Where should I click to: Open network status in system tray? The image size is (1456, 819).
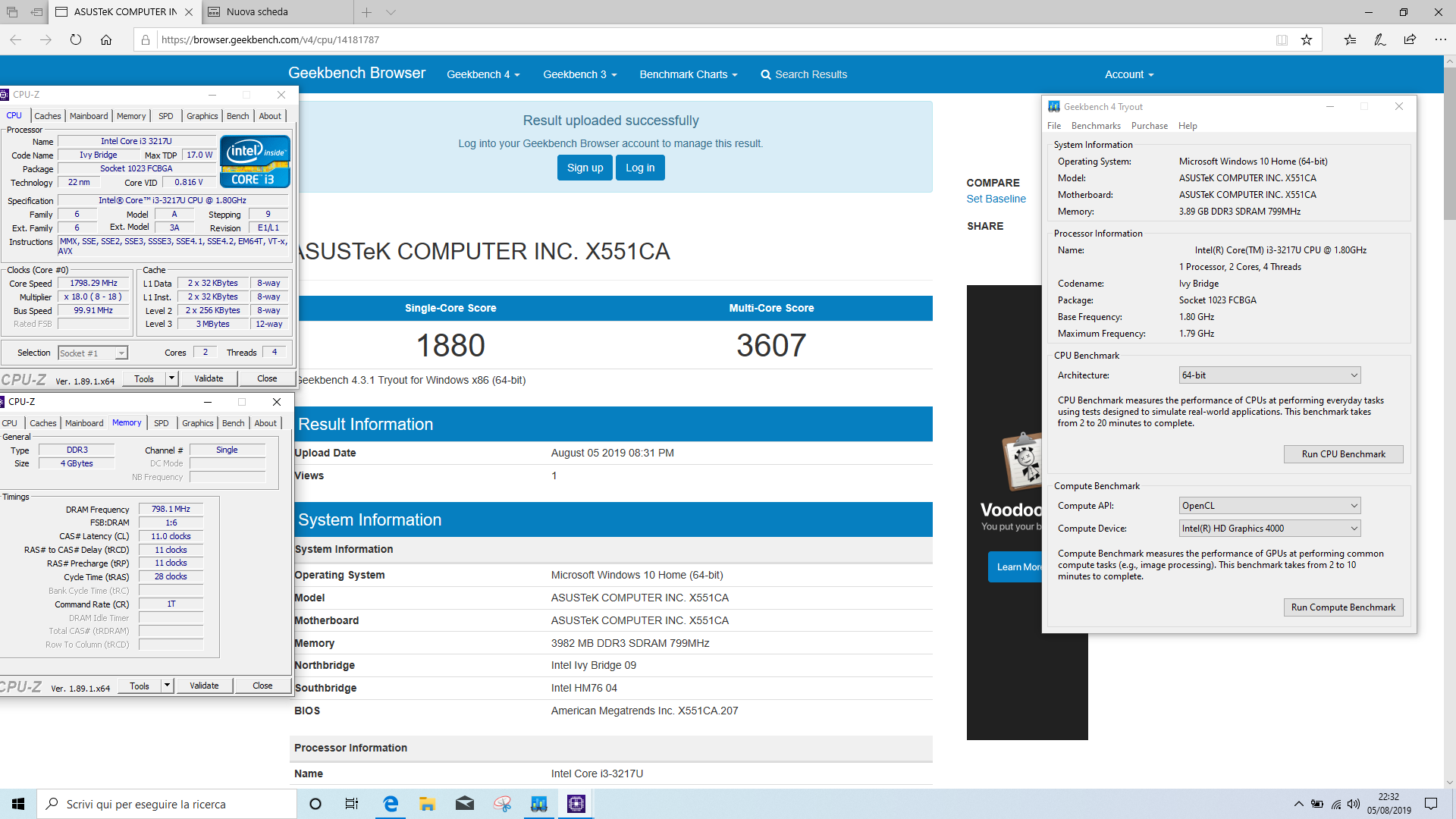pos(1335,804)
